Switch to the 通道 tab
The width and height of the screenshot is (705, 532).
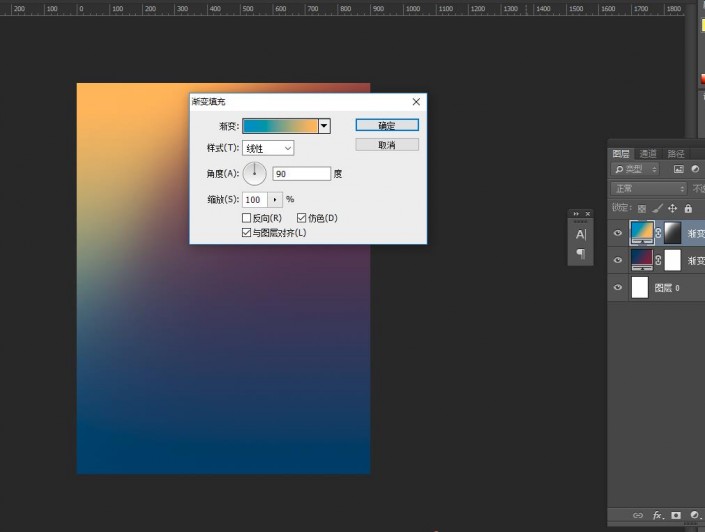(x=648, y=154)
